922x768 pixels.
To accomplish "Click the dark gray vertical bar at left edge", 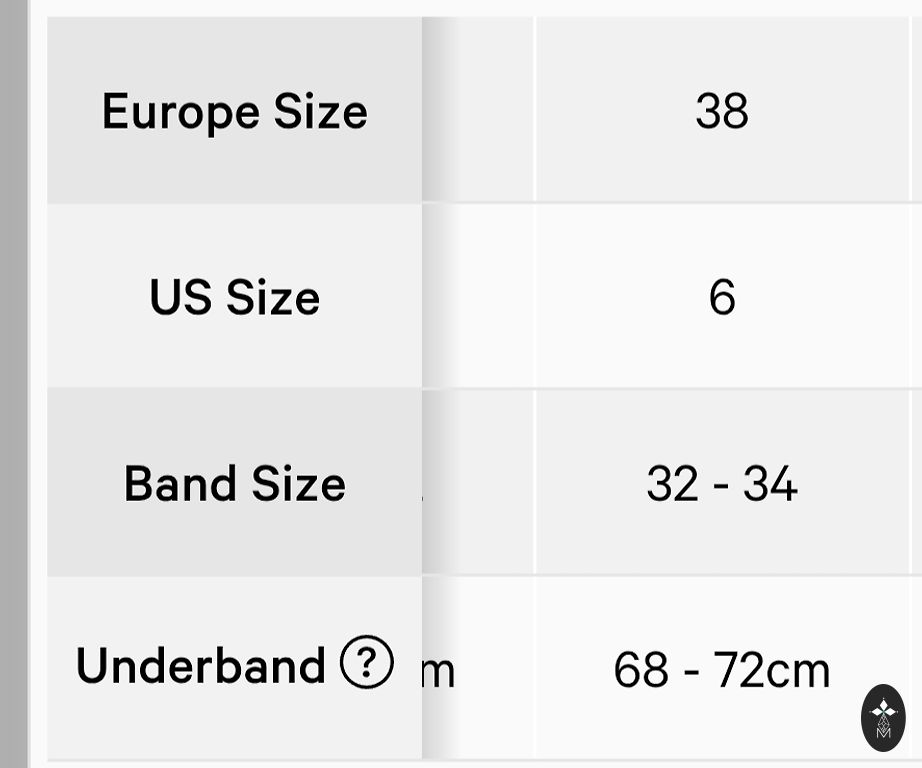I will 13,384.
